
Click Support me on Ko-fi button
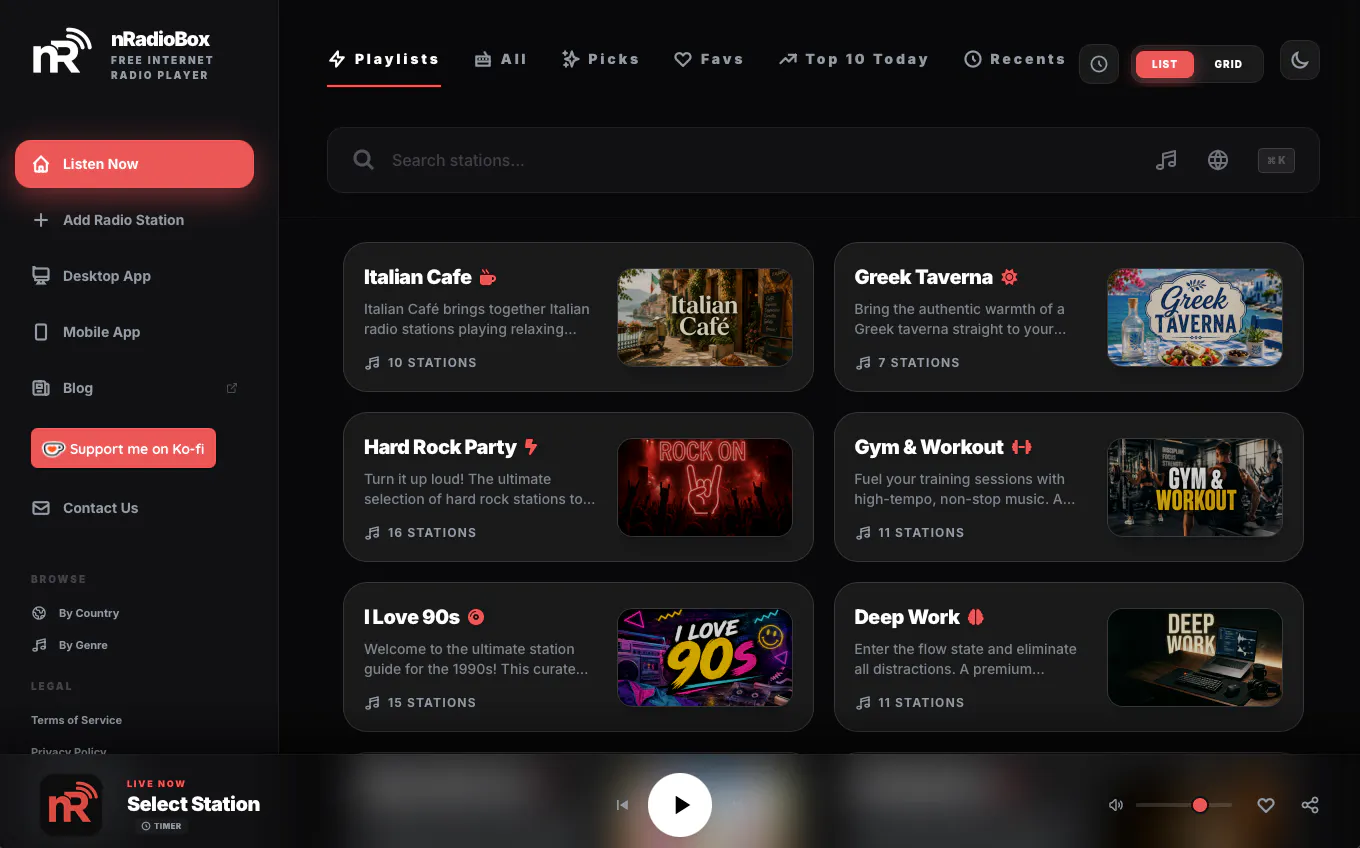point(123,449)
